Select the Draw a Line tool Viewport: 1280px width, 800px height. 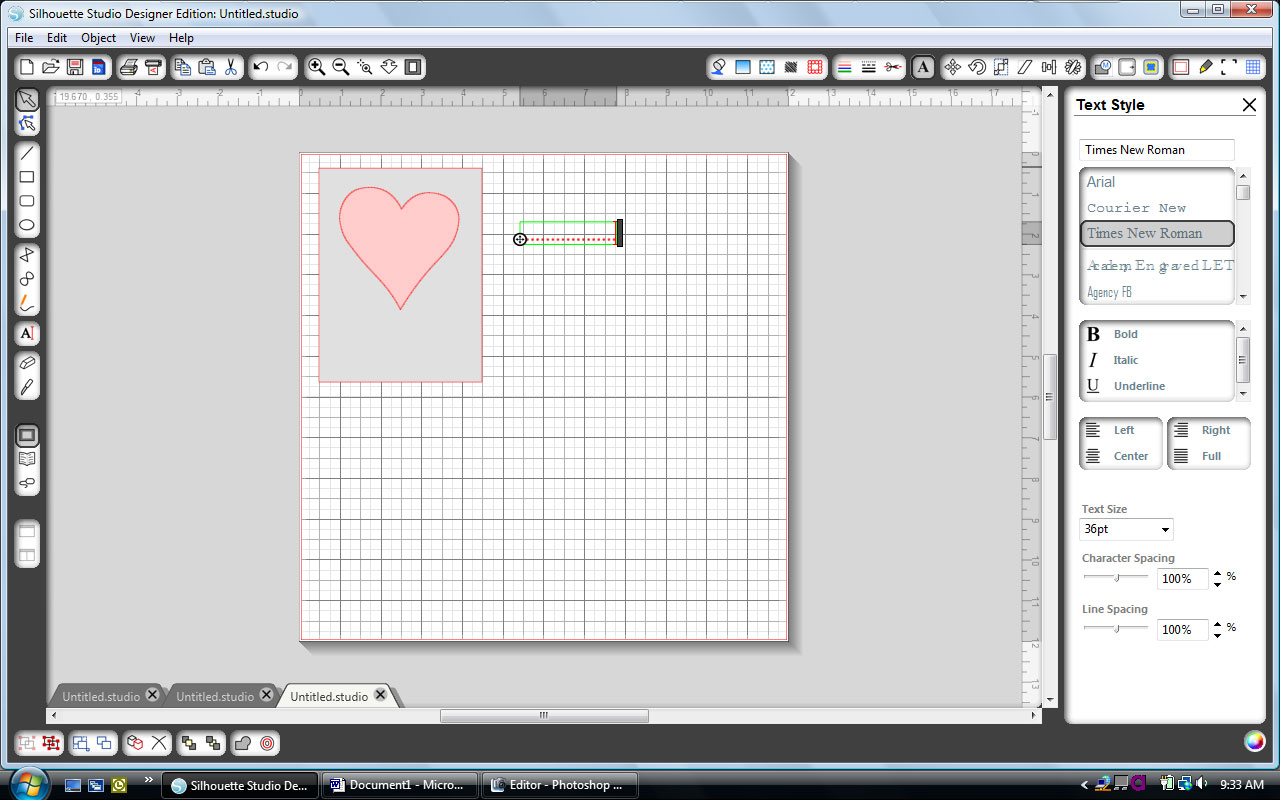[x=27, y=153]
